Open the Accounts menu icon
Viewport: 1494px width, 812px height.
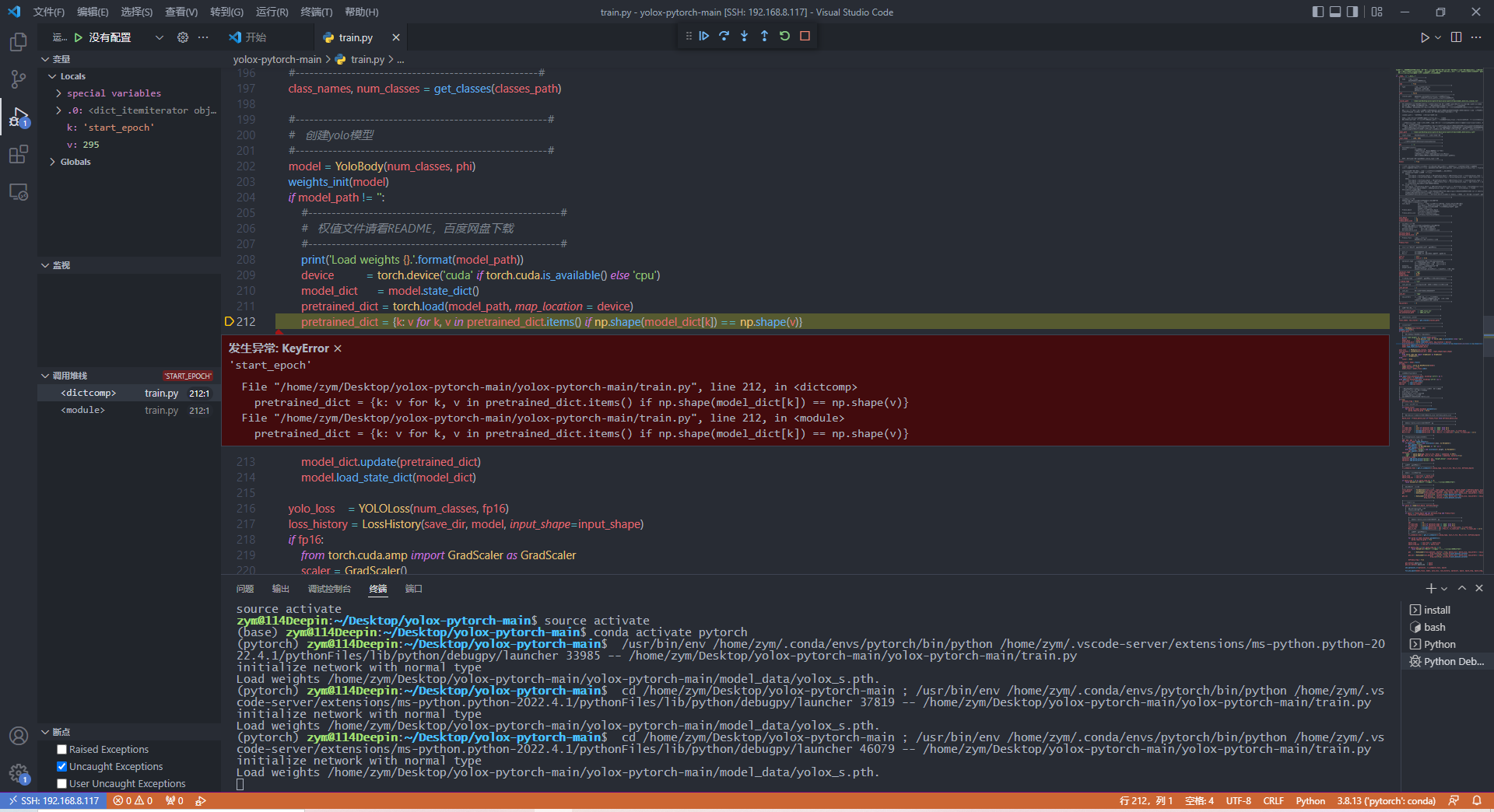click(19, 736)
